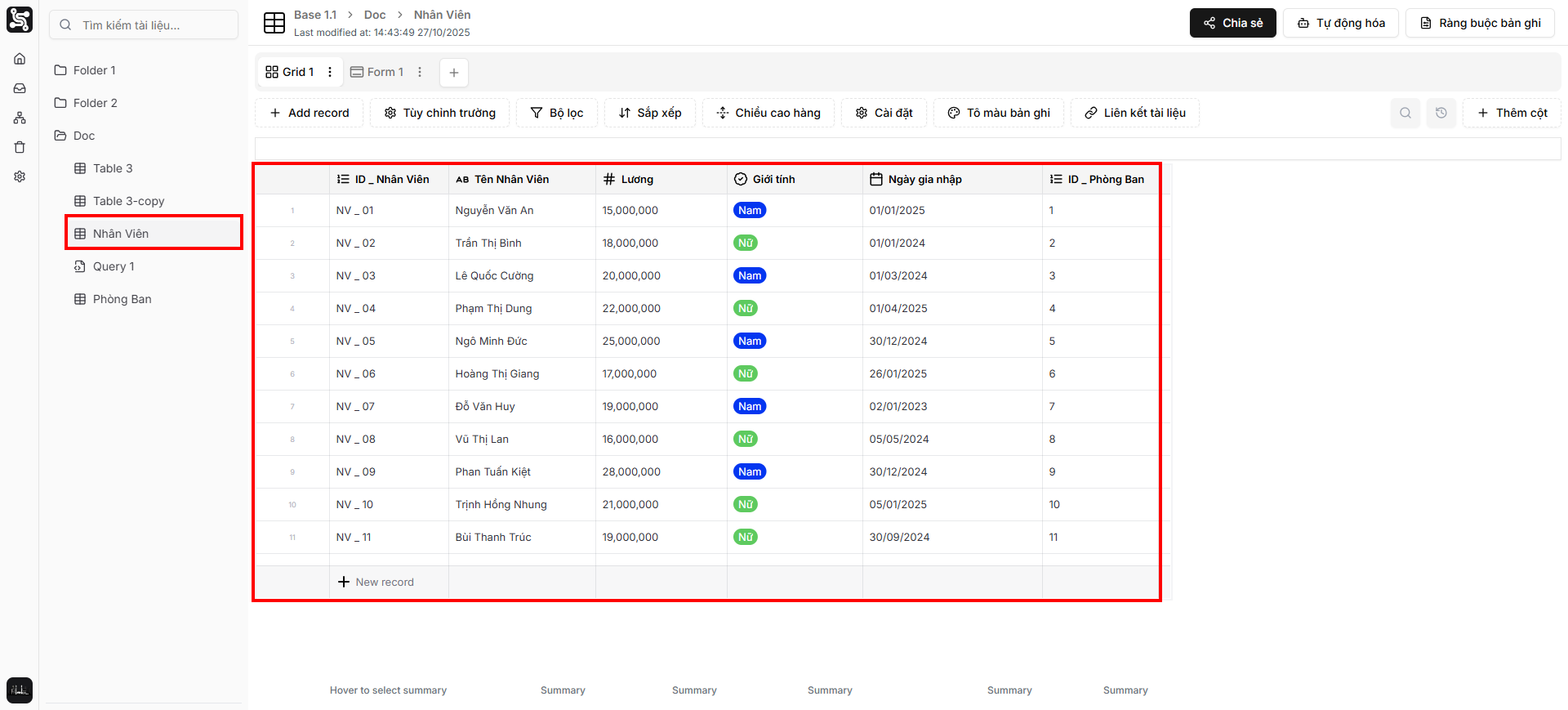Click the search icon in toolbar
The width and height of the screenshot is (1568, 710).
pos(1405,113)
